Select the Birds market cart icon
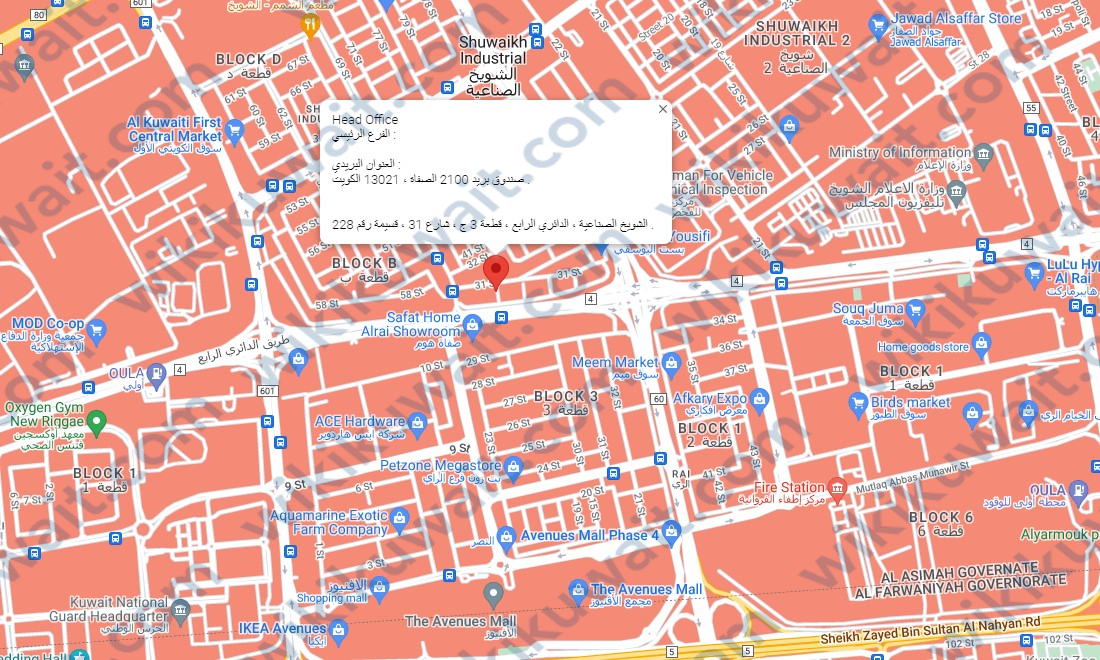The width and height of the screenshot is (1100, 660). click(858, 404)
